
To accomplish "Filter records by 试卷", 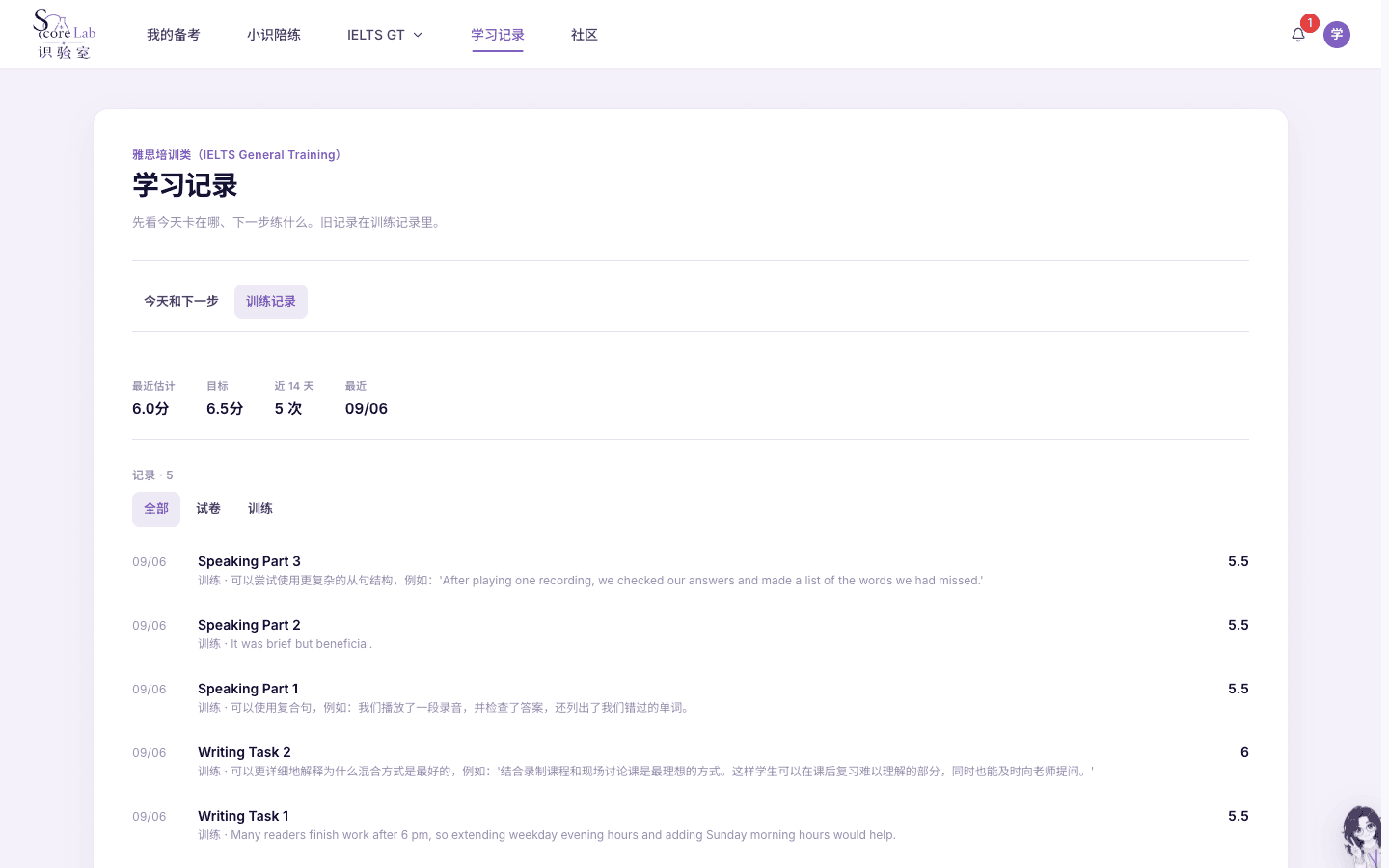I will click(x=208, y=509).
